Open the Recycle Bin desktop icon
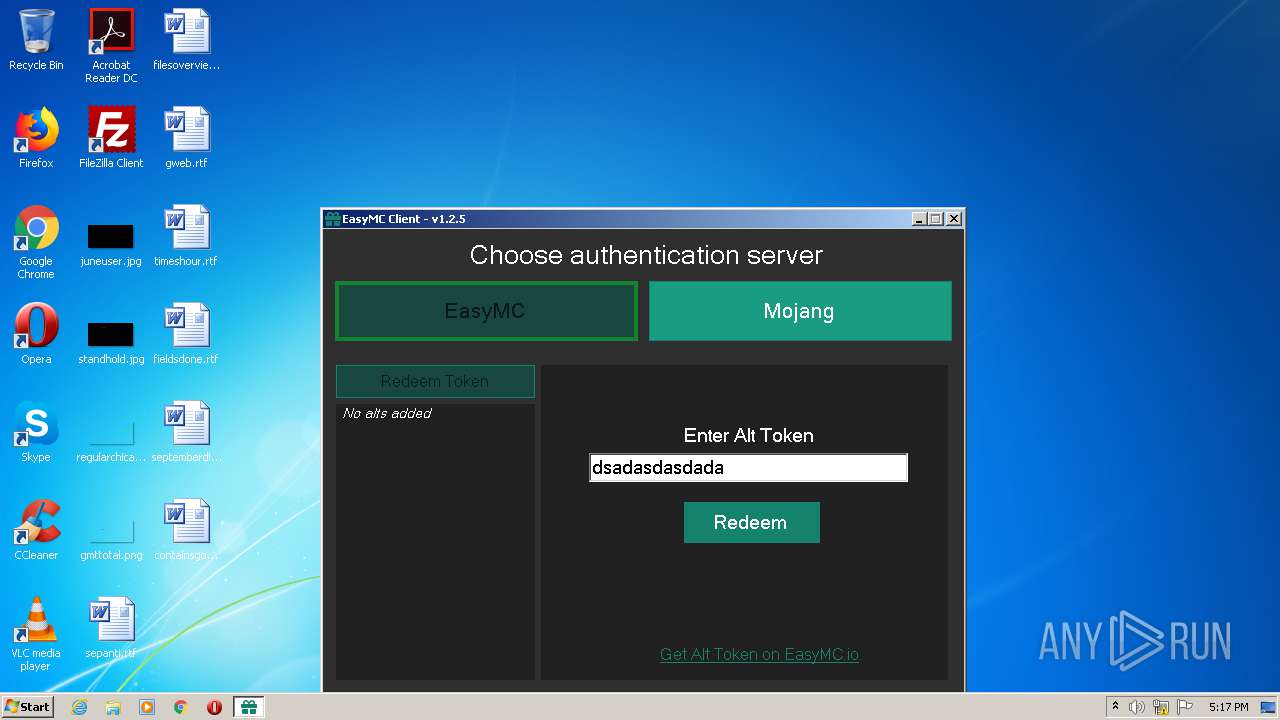Screen dimensions: 1280x720 36,41
